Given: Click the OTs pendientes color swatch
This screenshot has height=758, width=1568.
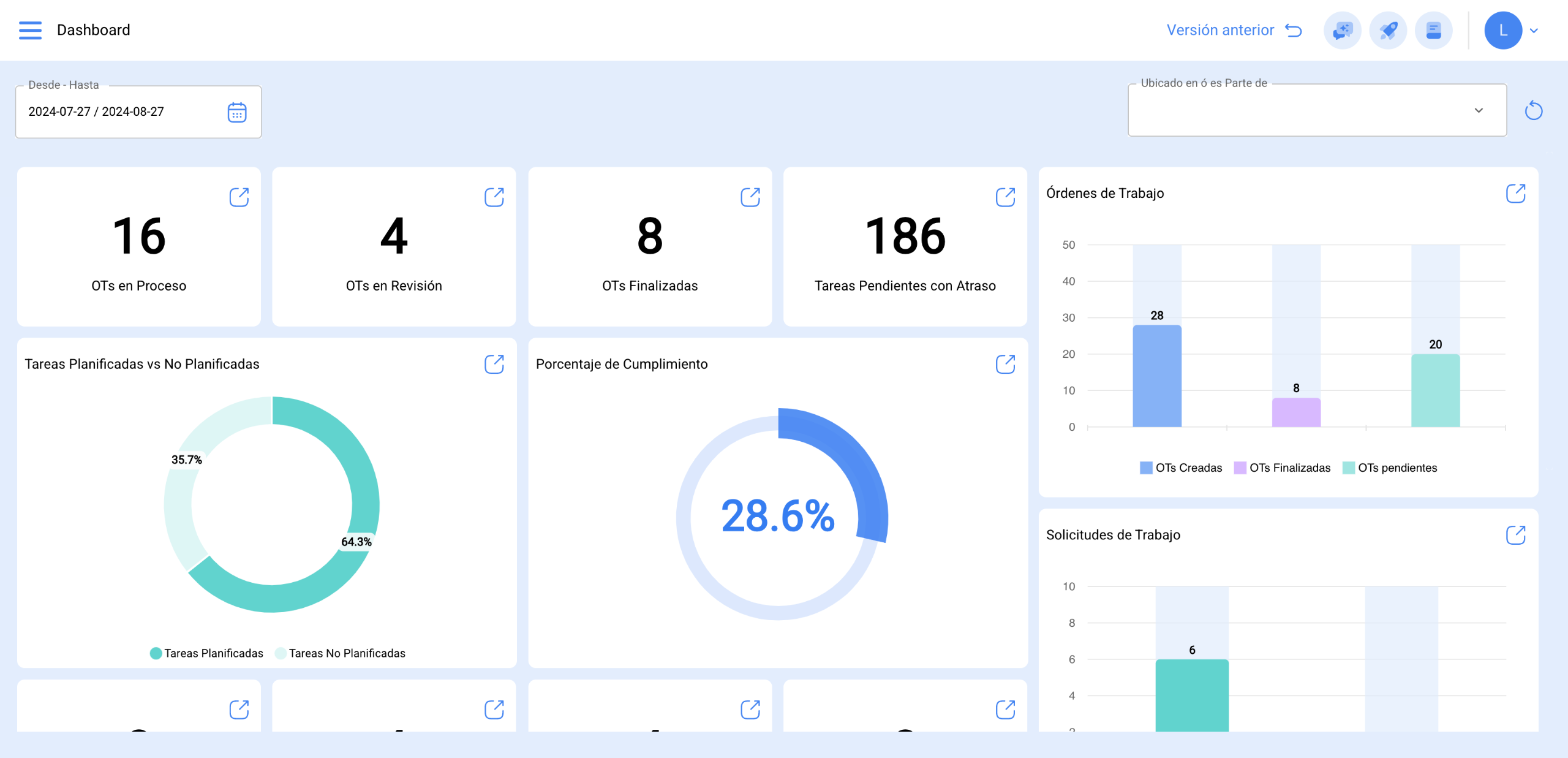Looking at the screenshot, I should [x=1348, y=468].
